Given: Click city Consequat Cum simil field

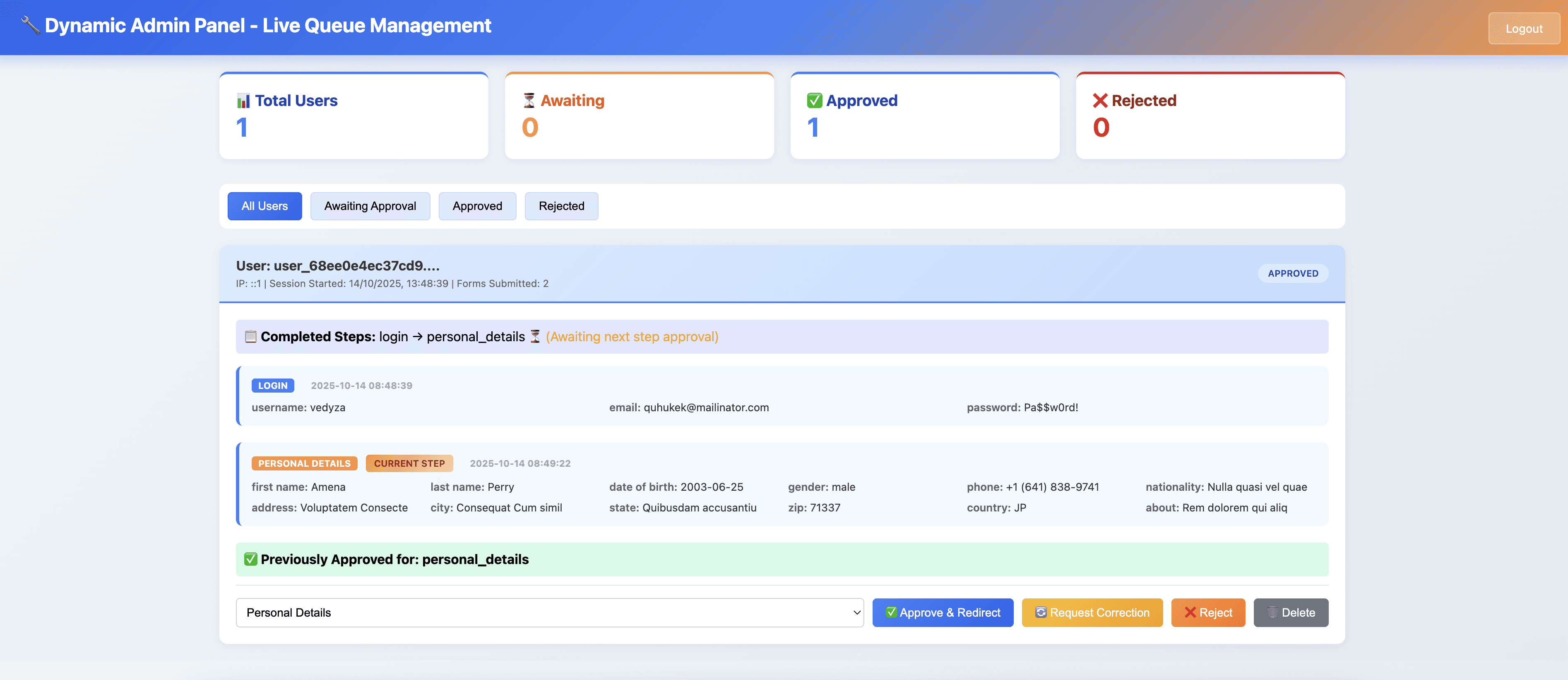Looking at the screenshot, I should 496,508.
